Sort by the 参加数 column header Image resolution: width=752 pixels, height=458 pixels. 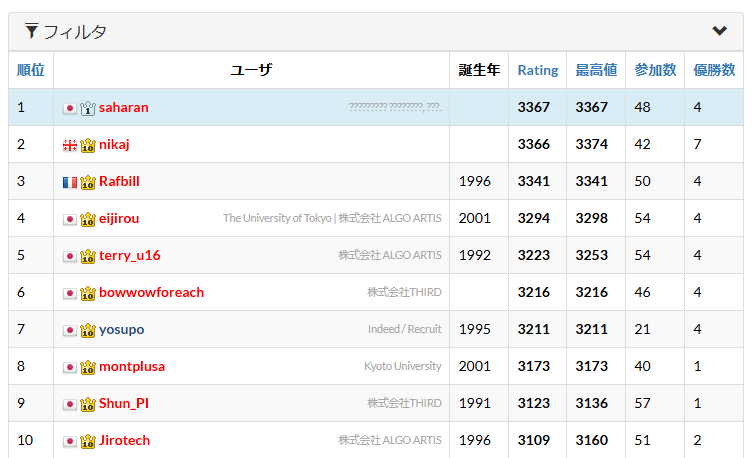(x=655, y=70)
